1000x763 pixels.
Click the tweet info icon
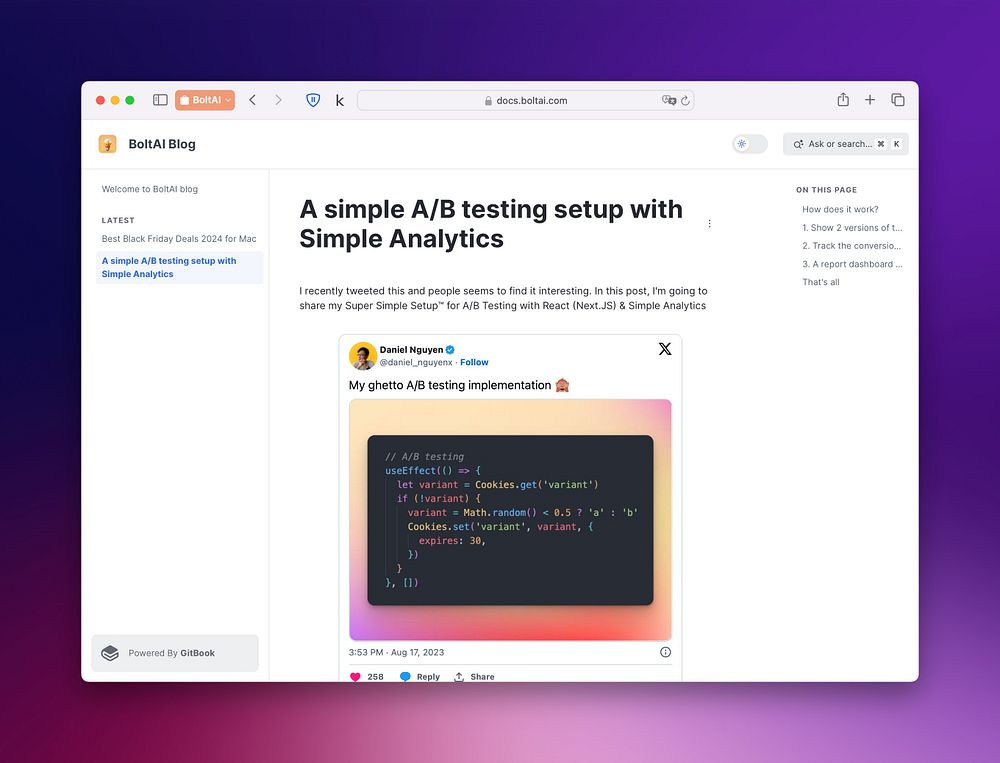click(x=665, y=652)
